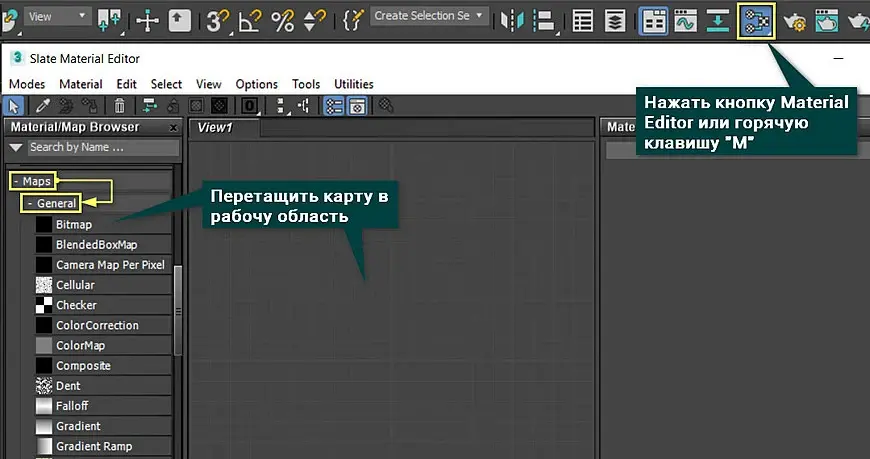Image resolution: width=870 pixels, height=459 pixels.
Task: Click the Put Material to Scene icon
Action: pyautogui.click(x=66, y=105)
